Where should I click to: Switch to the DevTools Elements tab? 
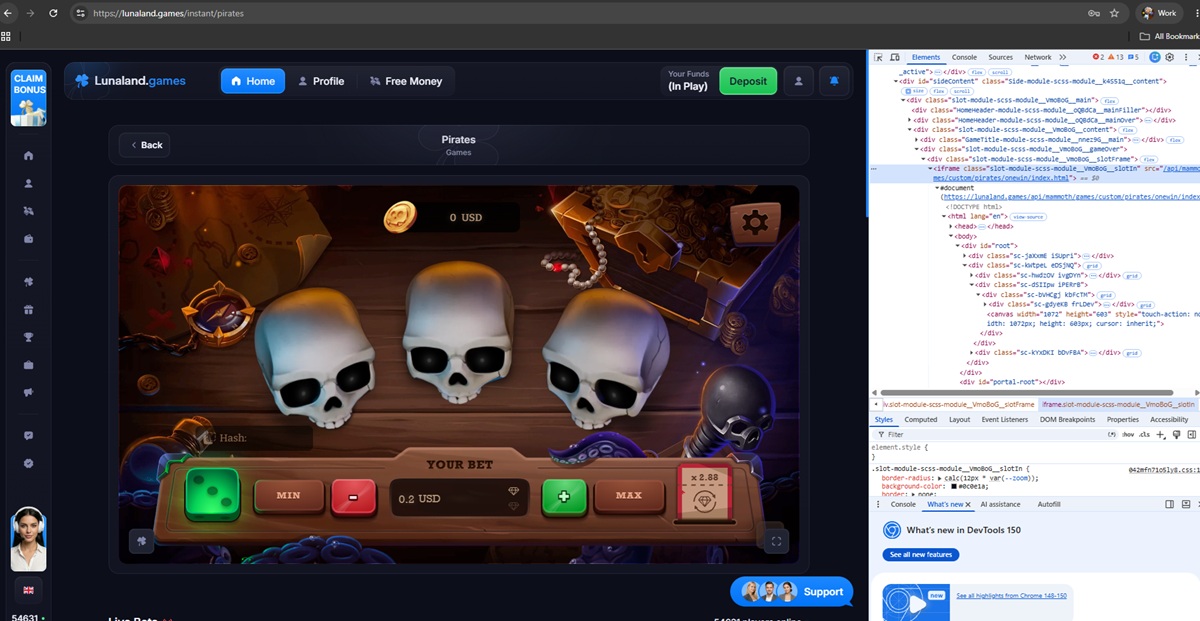coord(926,57)
